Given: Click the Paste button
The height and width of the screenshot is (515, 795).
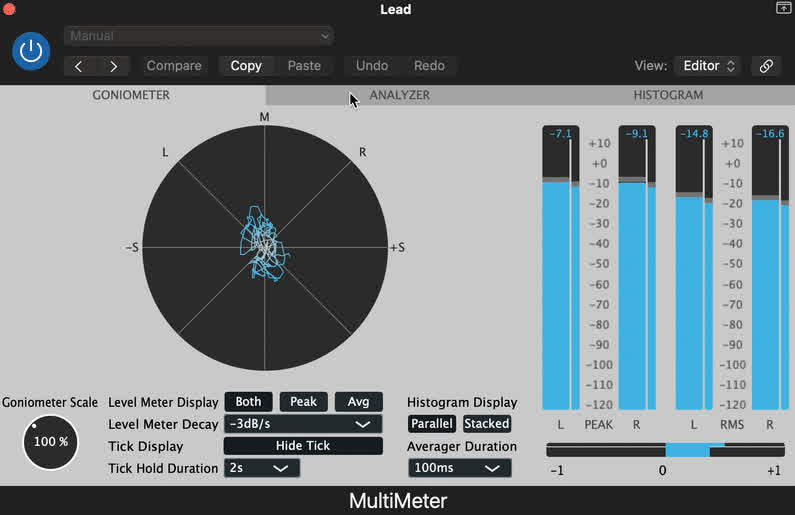Looking at the screenshot, I should [304, 66].
